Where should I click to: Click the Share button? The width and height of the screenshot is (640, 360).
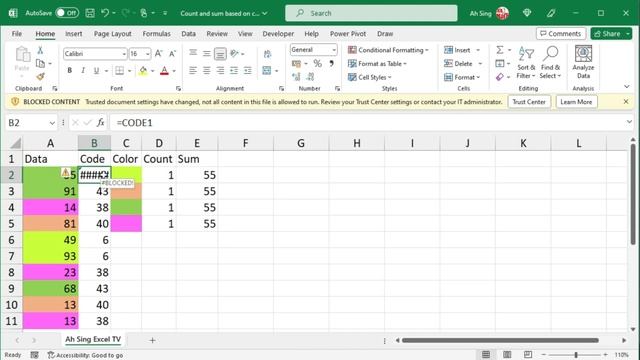[608, 33]
